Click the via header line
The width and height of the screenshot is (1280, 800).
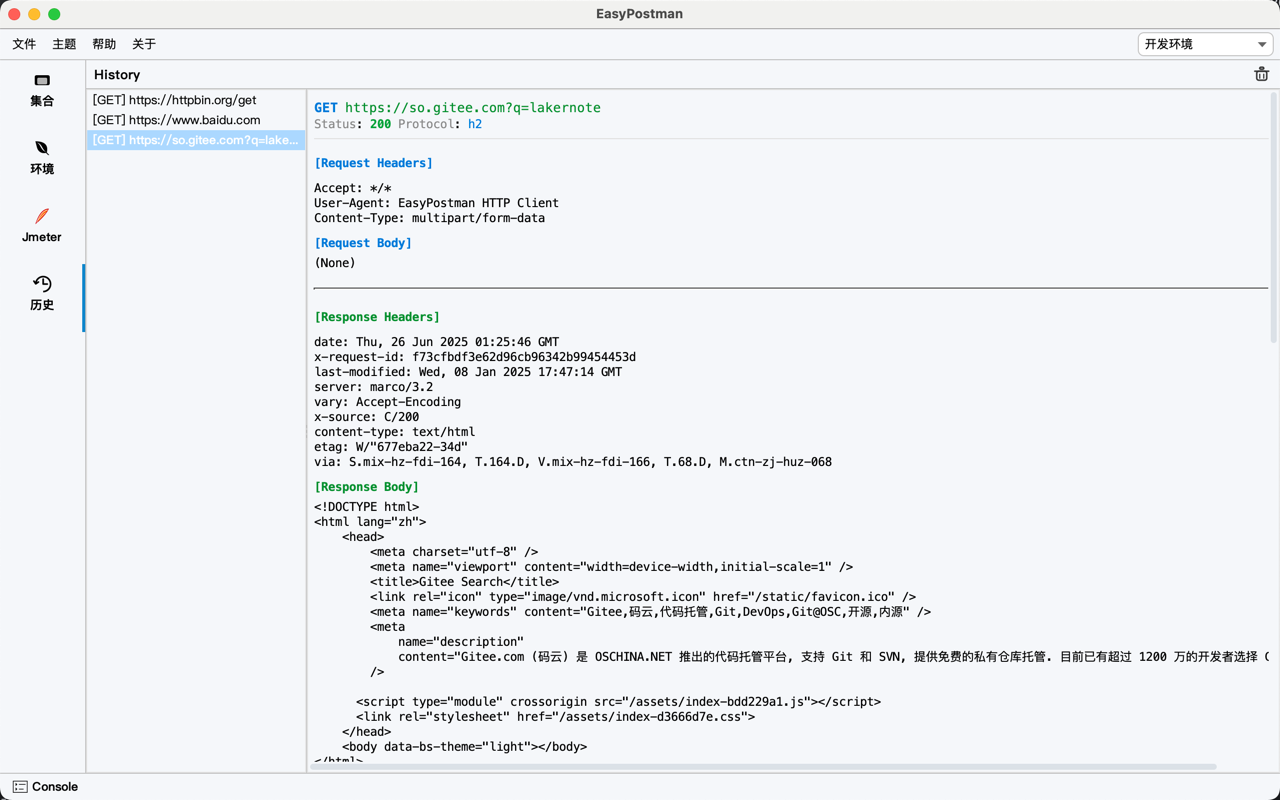click(573, 462)
